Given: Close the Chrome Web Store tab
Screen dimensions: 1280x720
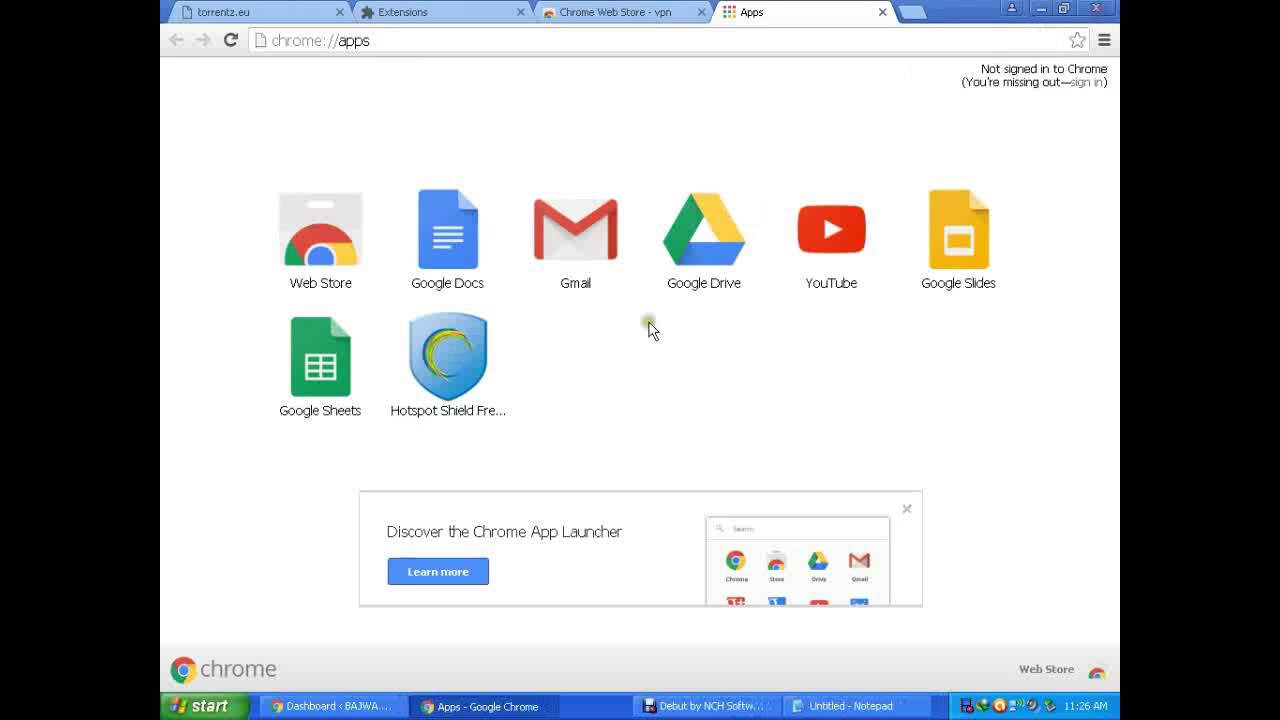Looking at the screenshot, I should (x=701, y=12).
